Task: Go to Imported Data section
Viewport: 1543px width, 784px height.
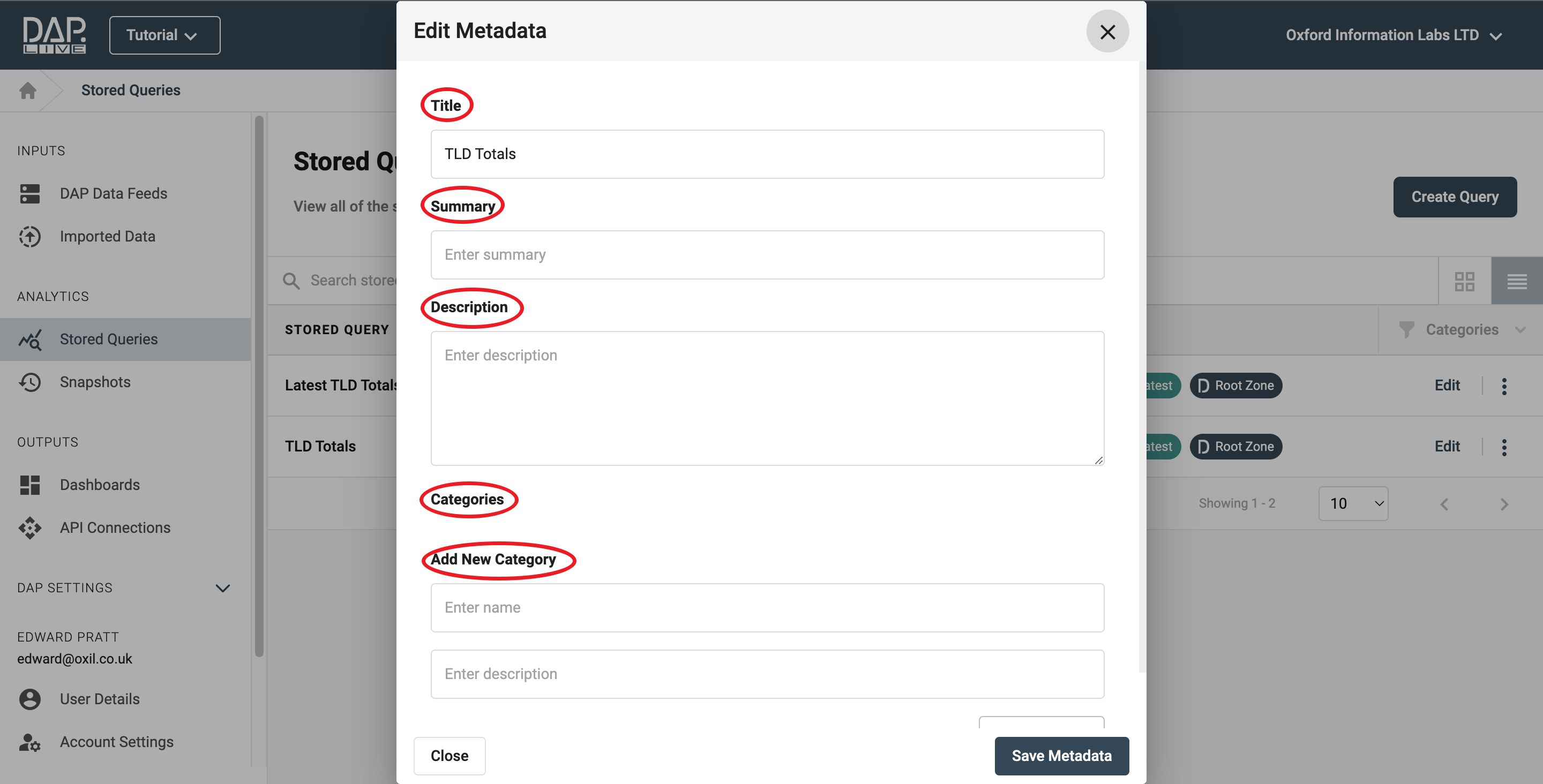Action: 107,237
